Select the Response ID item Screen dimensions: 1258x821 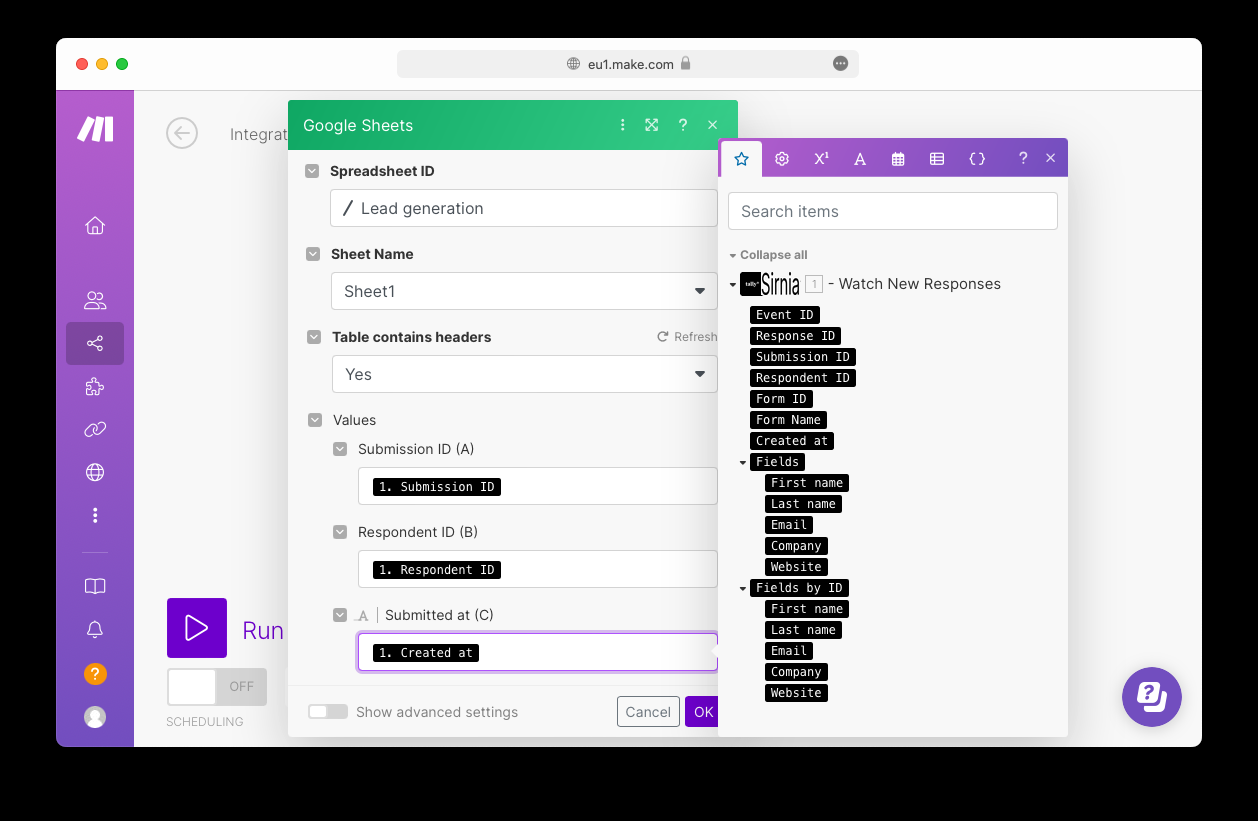(x=795, y=336)
